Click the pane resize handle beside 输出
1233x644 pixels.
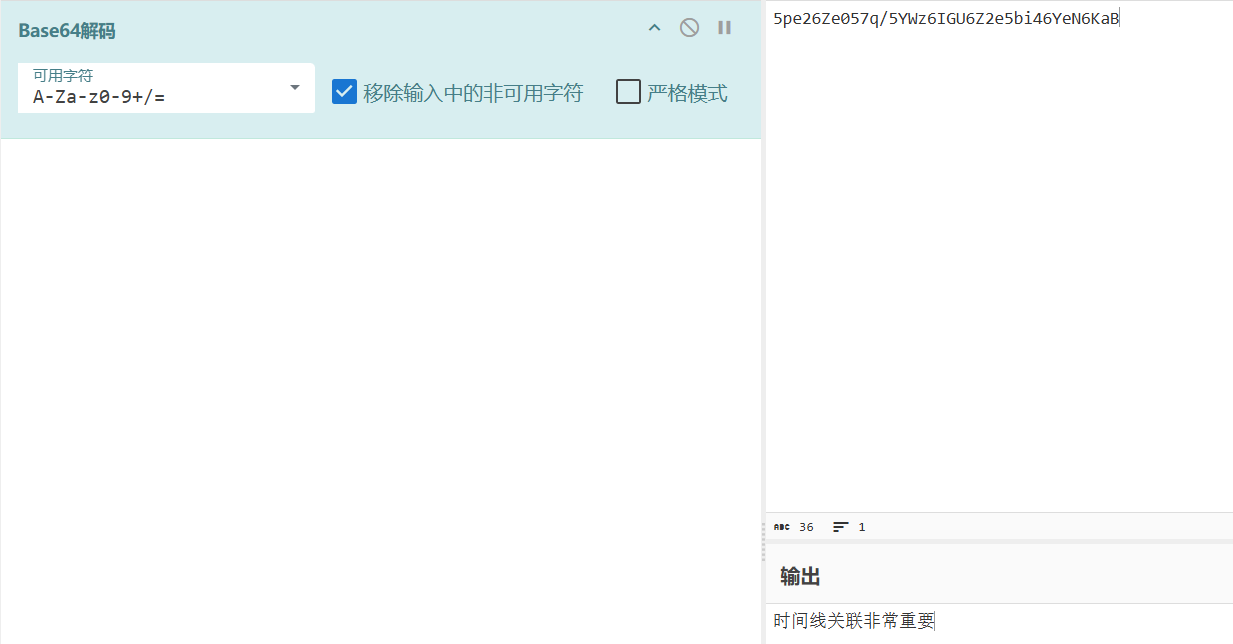(763, 544)
